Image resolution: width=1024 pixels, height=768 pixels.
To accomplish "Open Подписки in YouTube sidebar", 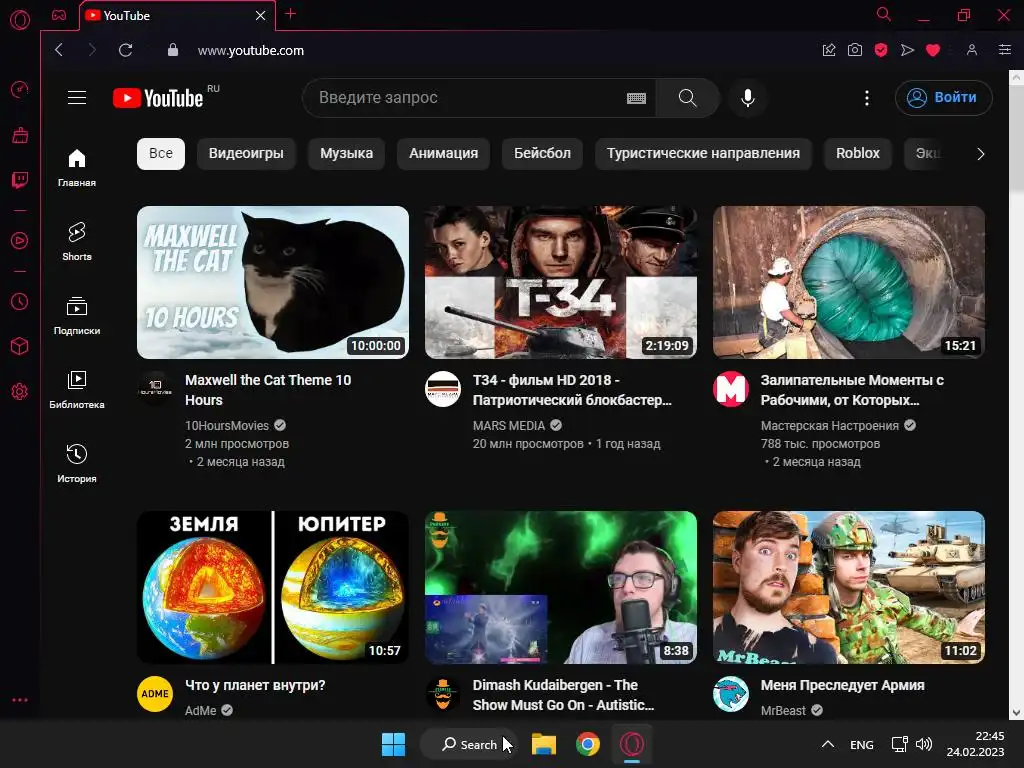I will tap(77, 315).
